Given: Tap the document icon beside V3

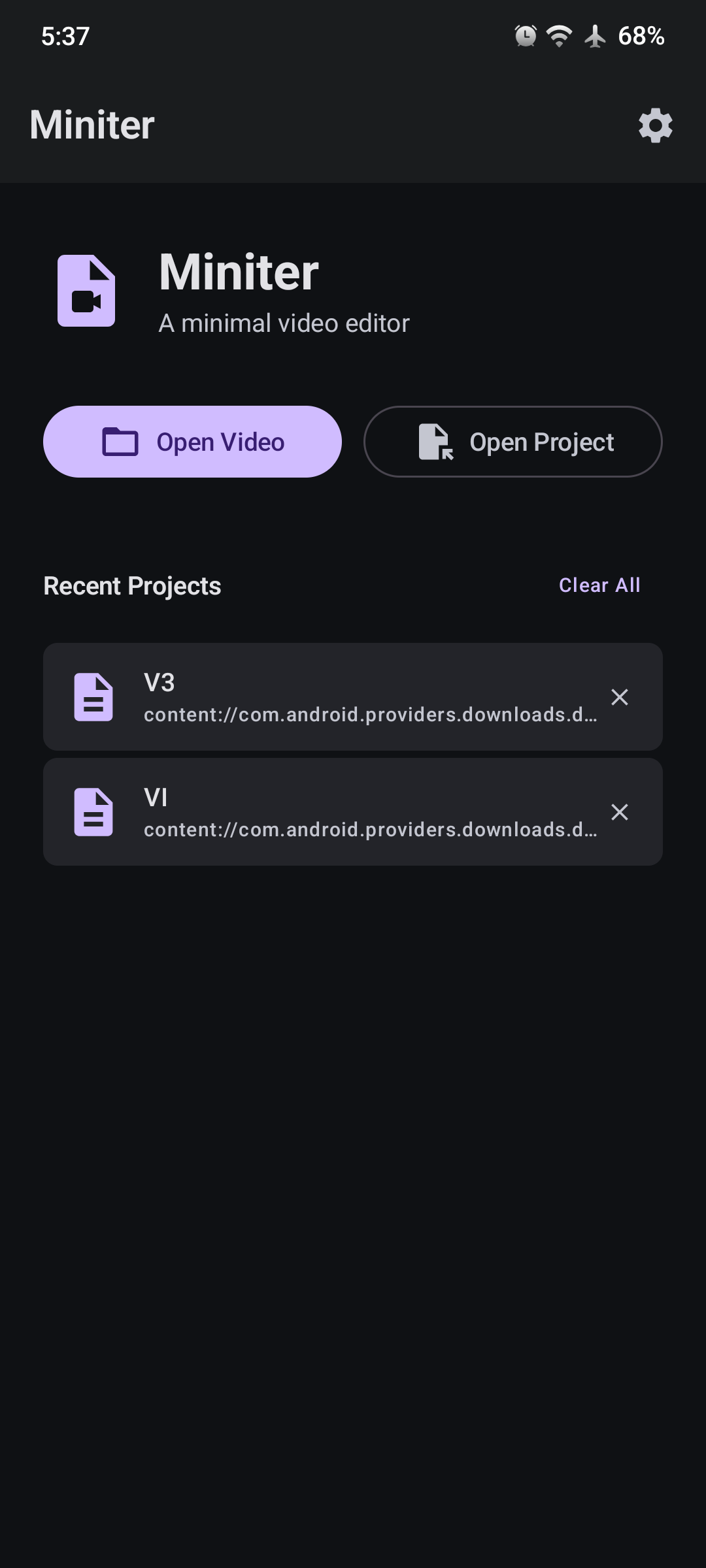Looking at the screenshot, I should point(93,697).
